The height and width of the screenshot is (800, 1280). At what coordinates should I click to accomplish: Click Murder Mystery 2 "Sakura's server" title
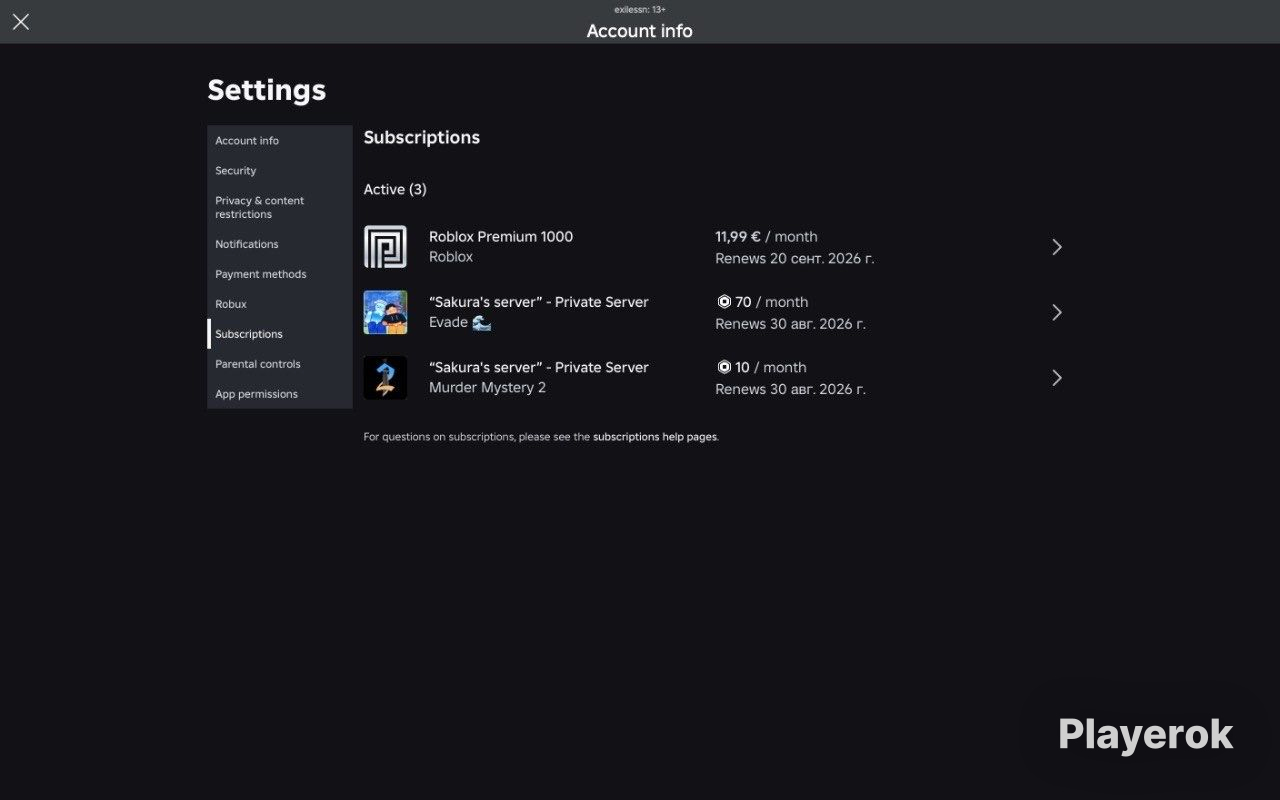pos(539,367)
